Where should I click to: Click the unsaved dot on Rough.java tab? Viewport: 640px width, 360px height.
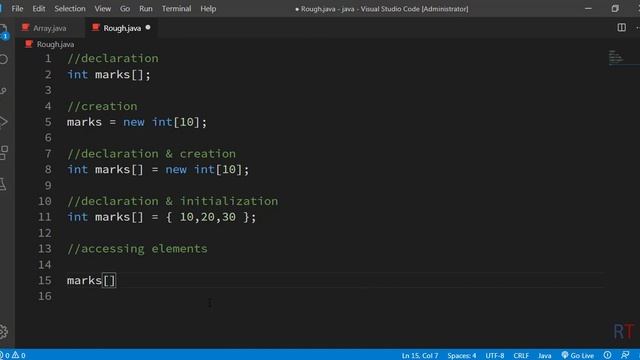pyautogui.click(x=148, y=27)
